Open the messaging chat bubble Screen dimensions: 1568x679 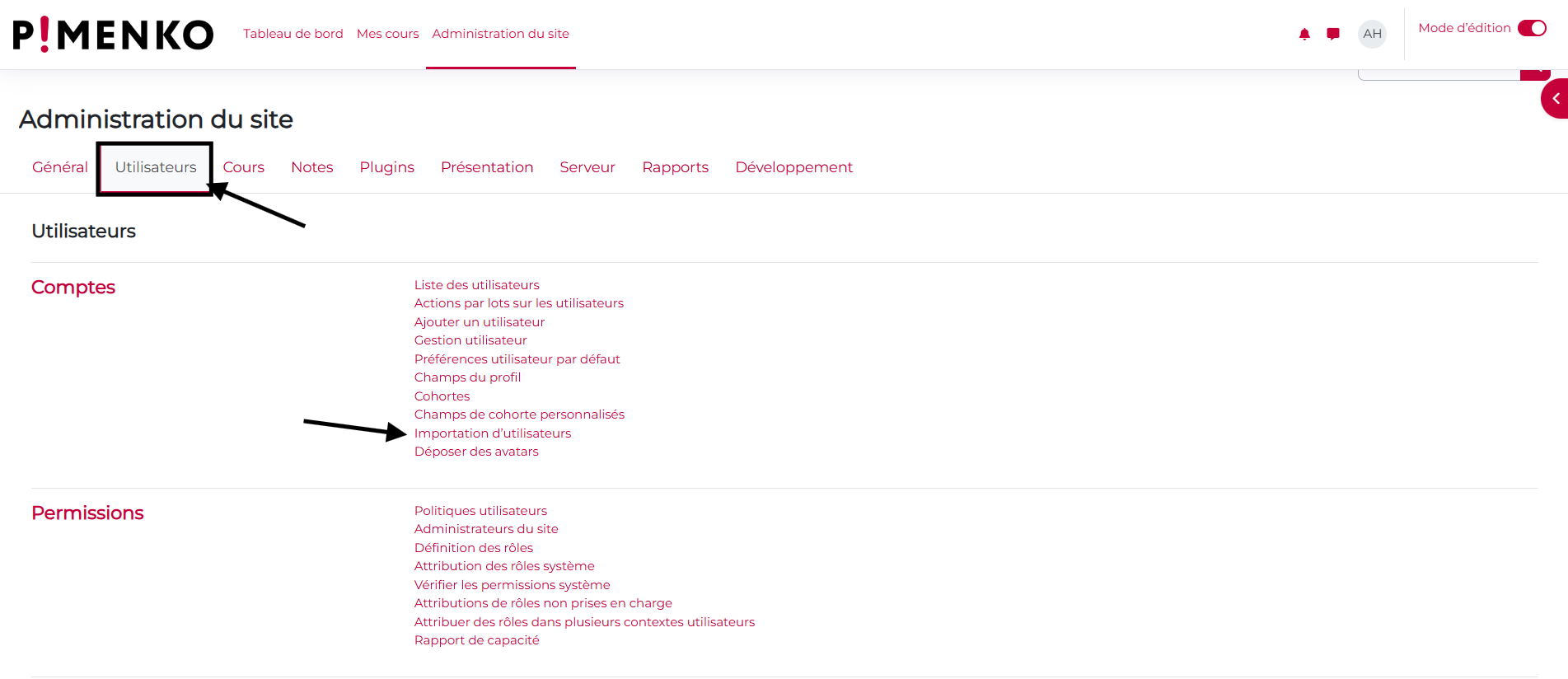tap(1332, 34)
